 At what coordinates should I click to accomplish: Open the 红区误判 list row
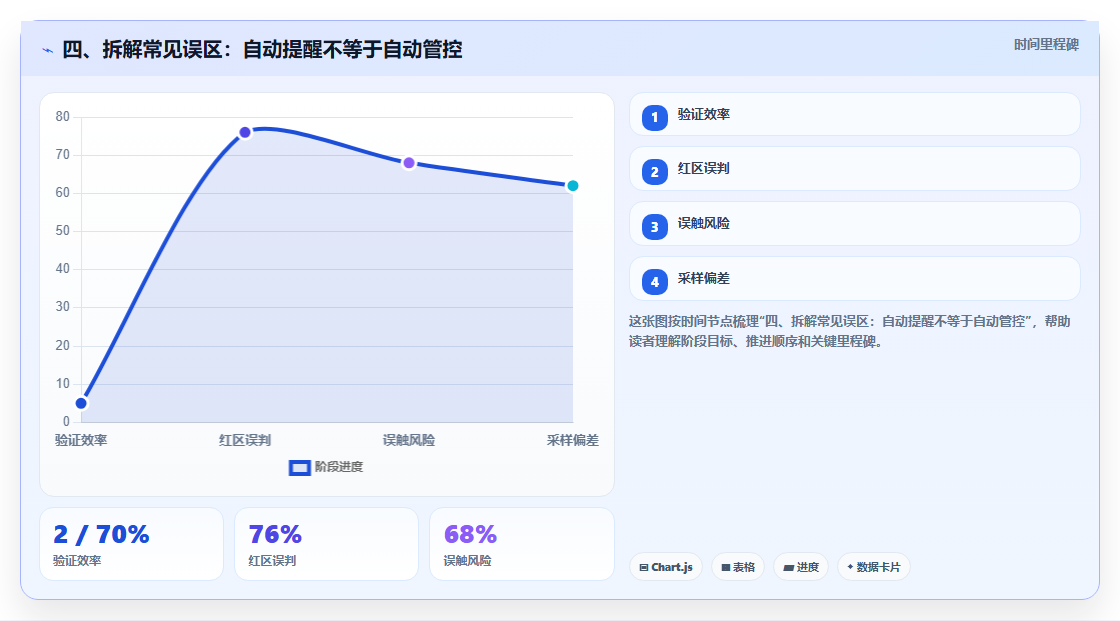(854, 169)
